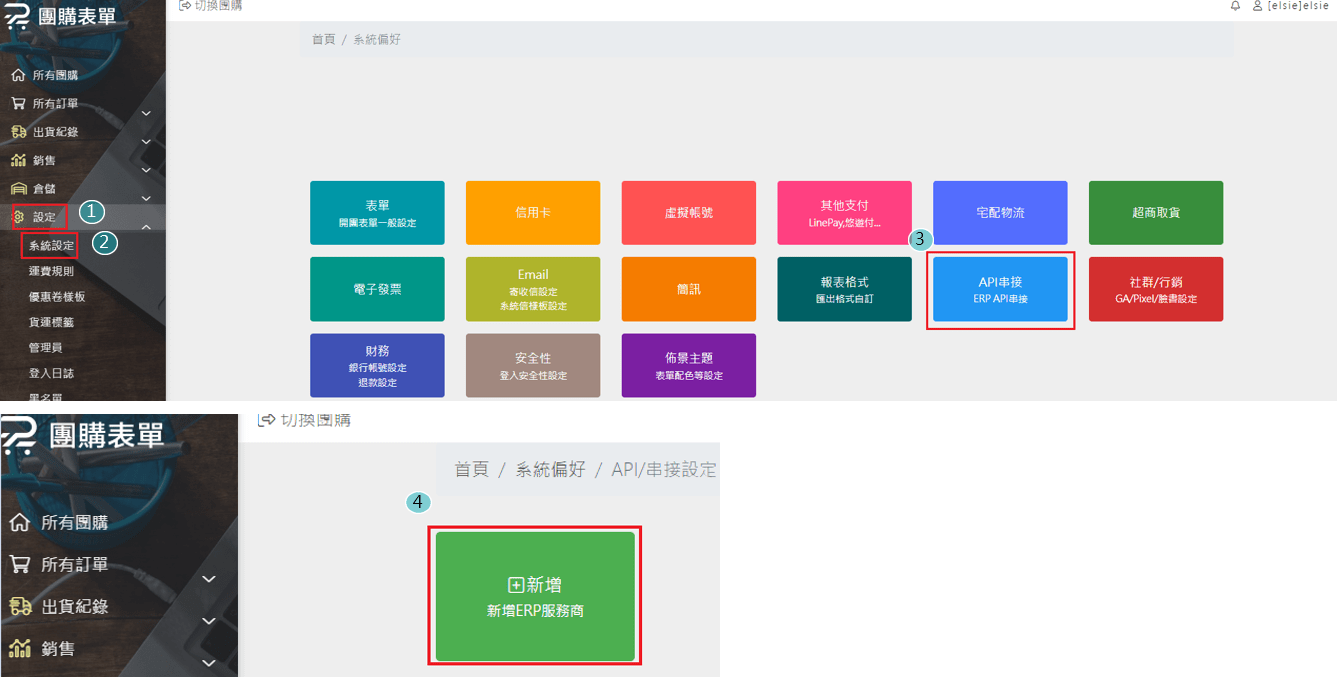Click the plus icon on the 新增 tile
The image size is (1337, 680).
tap(516, 585)
